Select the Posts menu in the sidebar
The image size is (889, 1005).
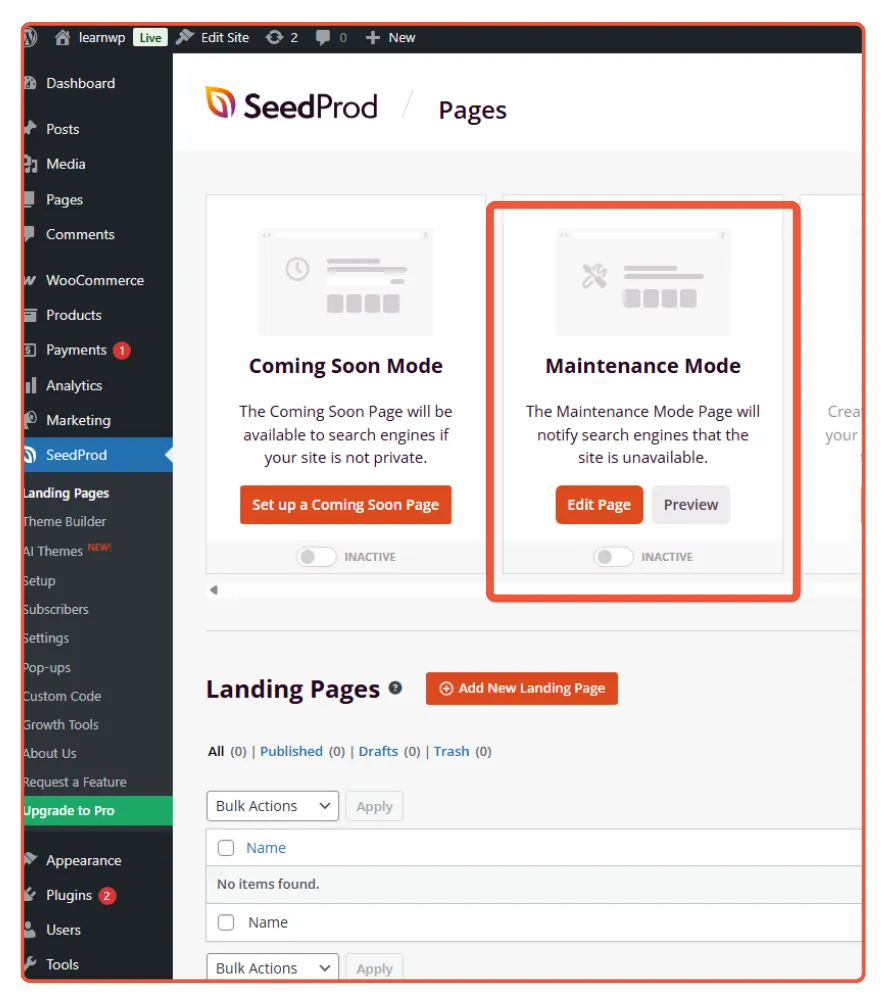coord(62,128)
